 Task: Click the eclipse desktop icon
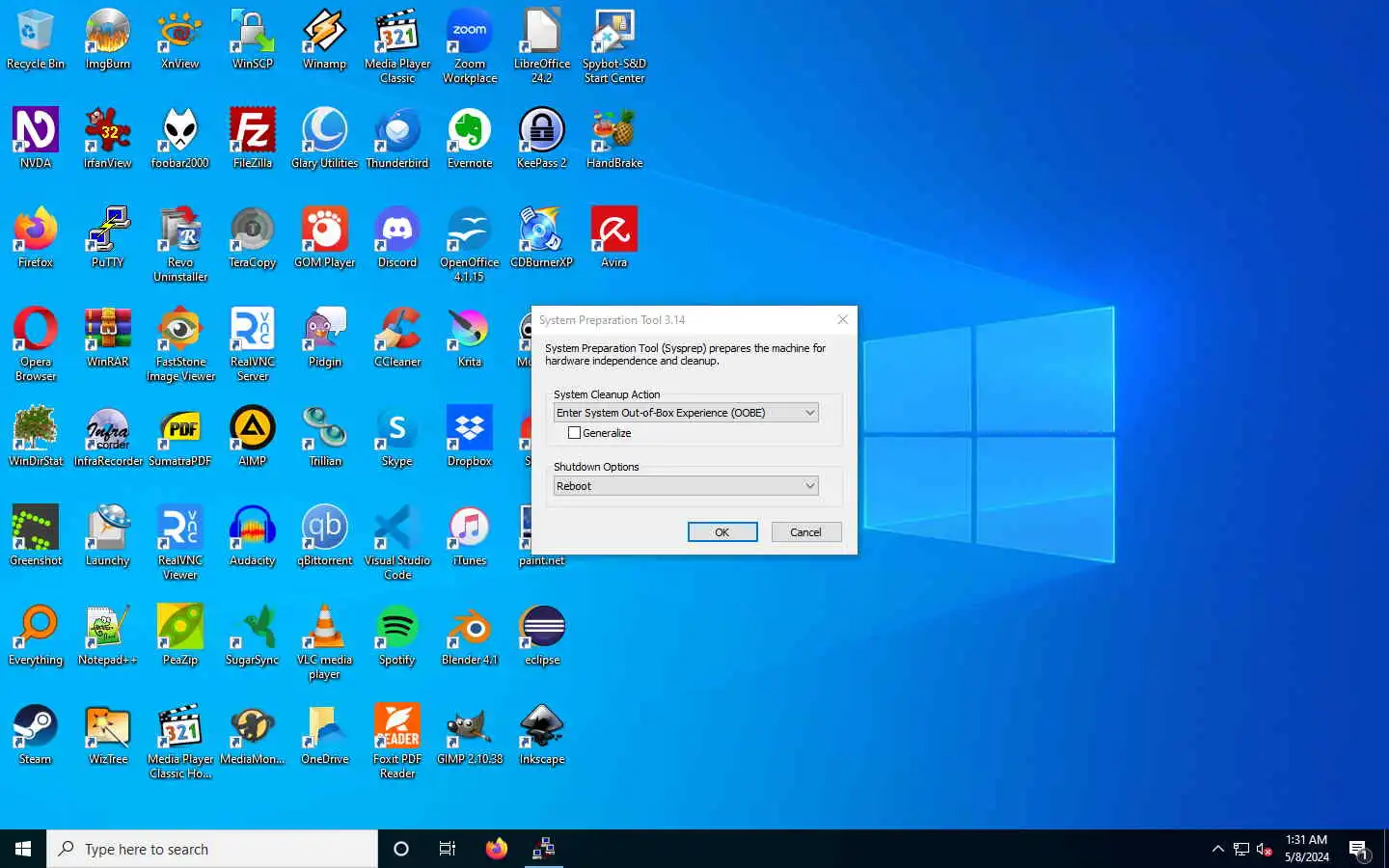(542, 637)
